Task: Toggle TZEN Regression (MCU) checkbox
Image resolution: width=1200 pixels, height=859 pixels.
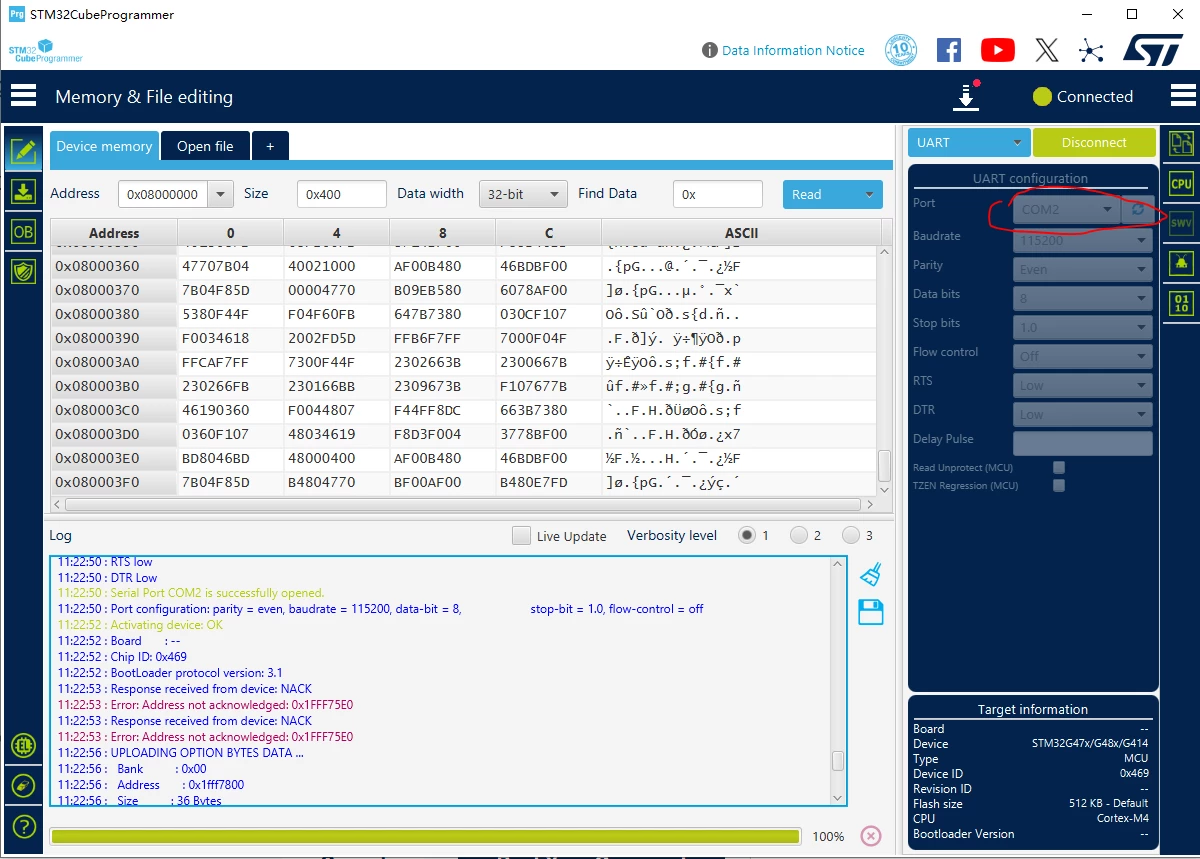Action: coord(1059,485)
